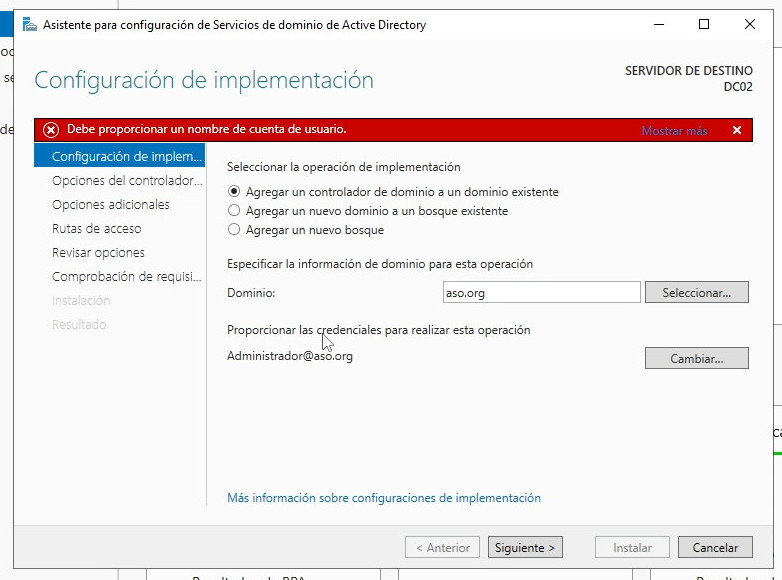Open Opciones adicionales step

click(110, 205)
